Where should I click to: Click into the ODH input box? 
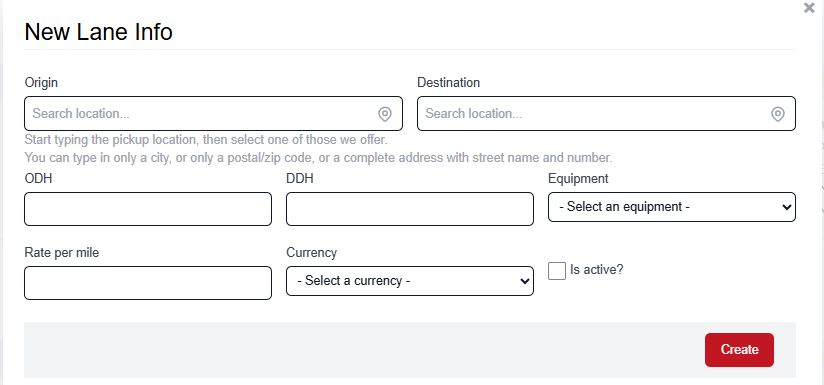[148, 209]
